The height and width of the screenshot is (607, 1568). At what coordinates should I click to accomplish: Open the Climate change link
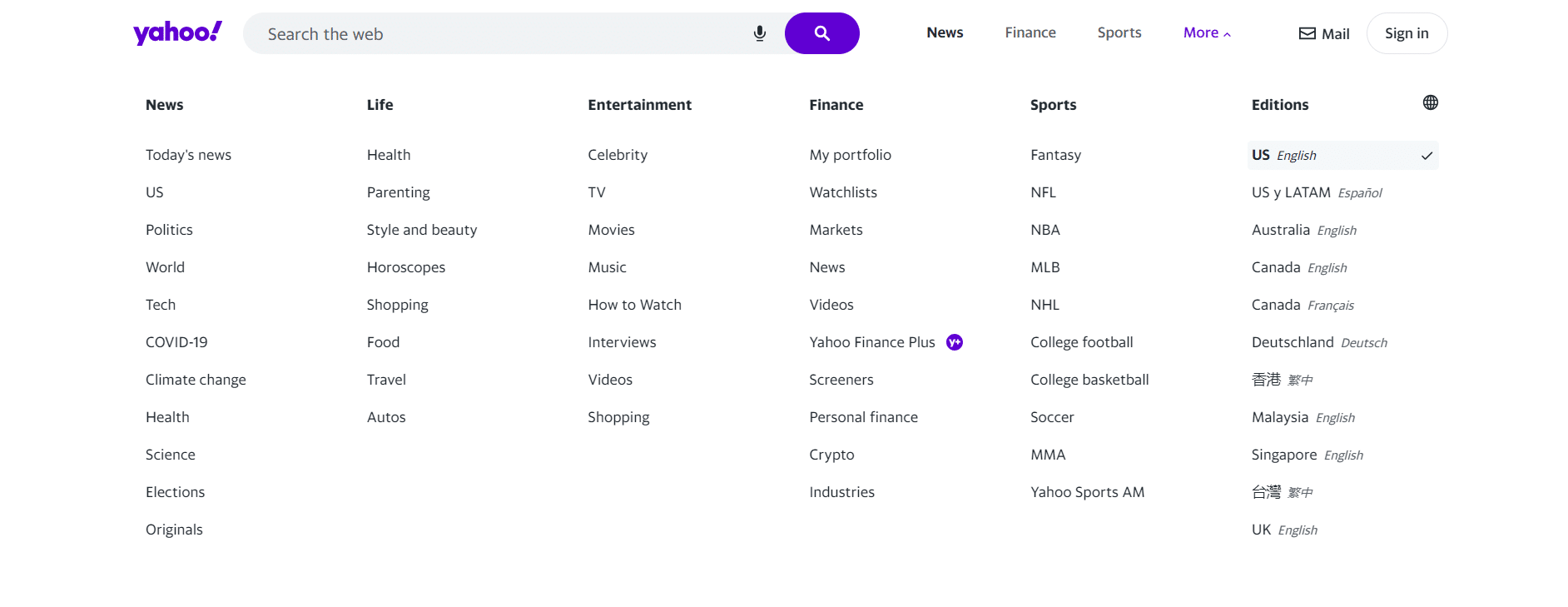coord(196,380)
